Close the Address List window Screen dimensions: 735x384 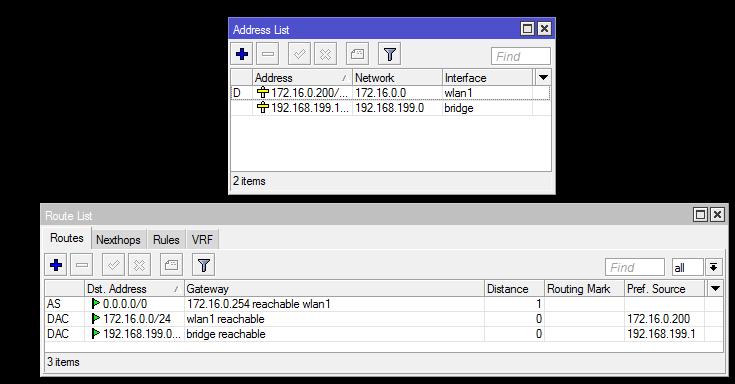click(x=544, y=29)
